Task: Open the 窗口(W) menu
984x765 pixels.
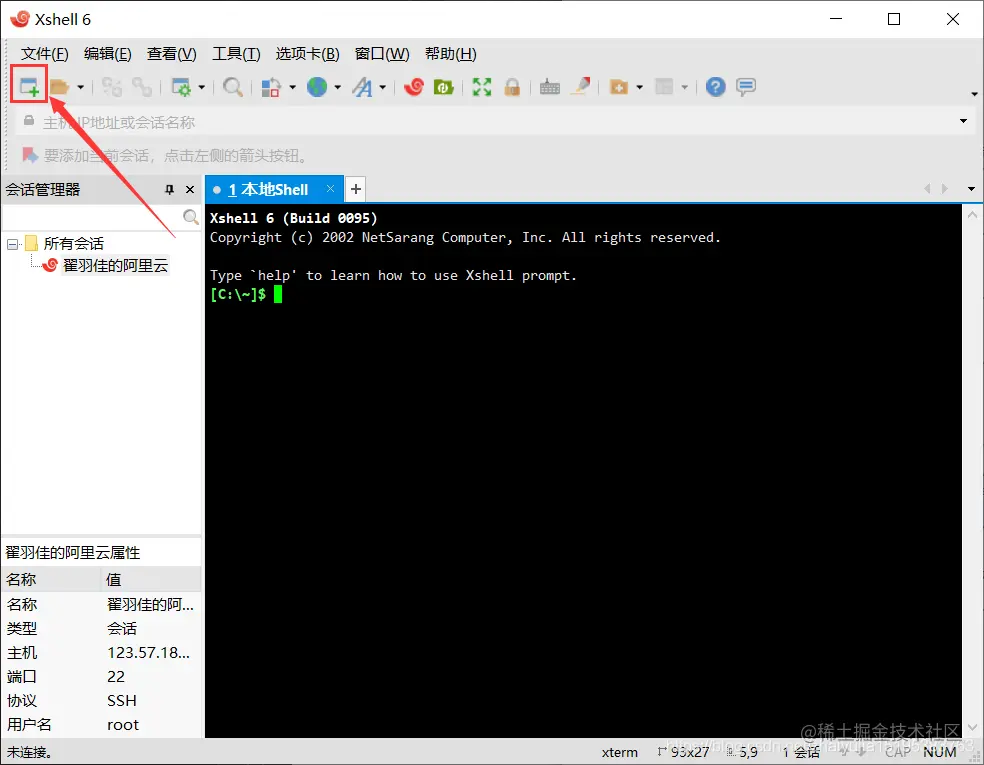Action: tap(382, 54)
